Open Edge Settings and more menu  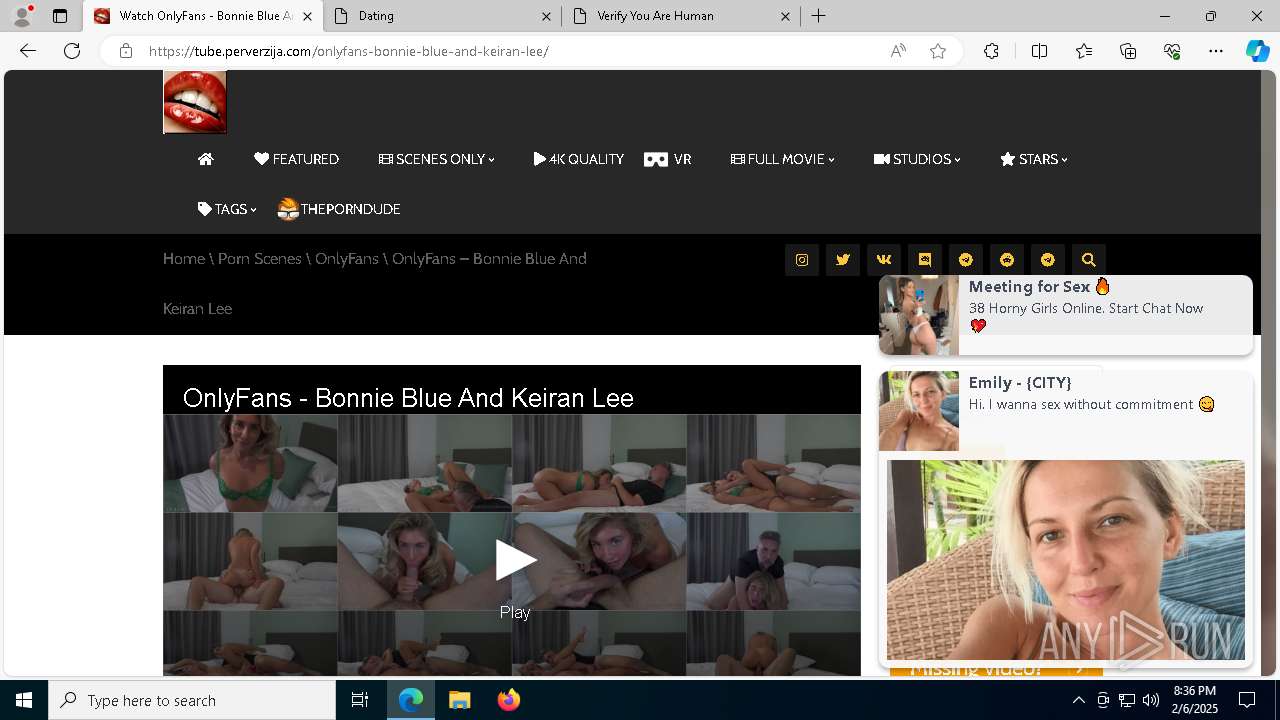pyautogui.click(x=1216, y=51)
